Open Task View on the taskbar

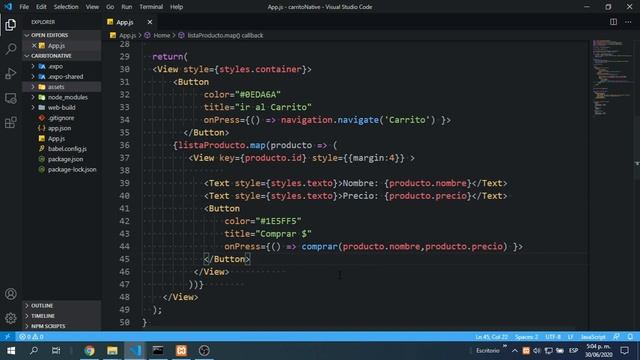tap(56, 351)
